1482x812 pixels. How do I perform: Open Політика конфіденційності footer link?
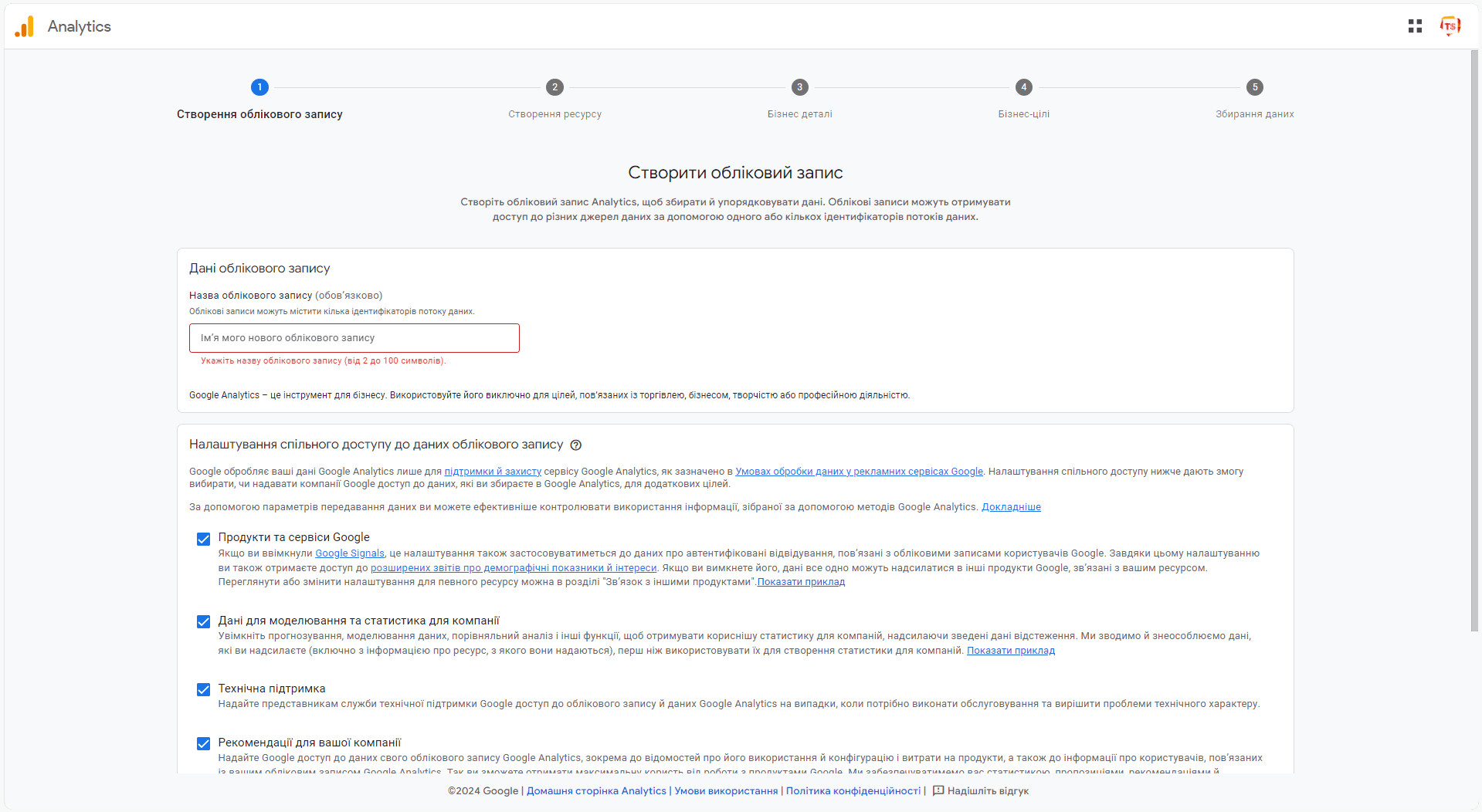[853, 790]
